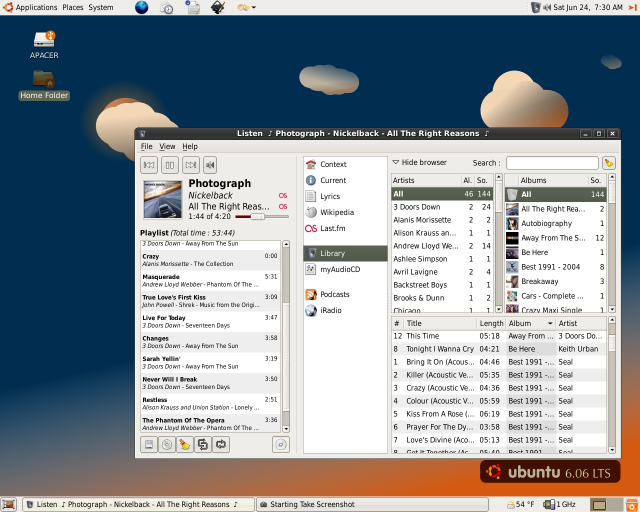Click the Last.fm icon beside Nickelback
The height and width of the screenshot is (512, 640).
(x=283, y=196)
